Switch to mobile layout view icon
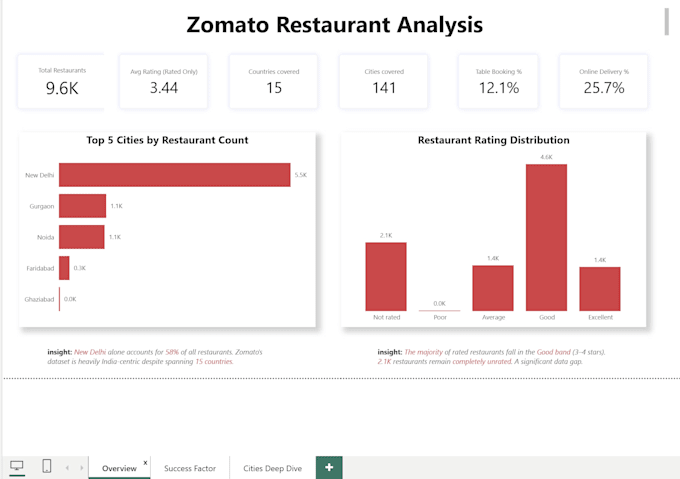Viewport: 680px width, 479px height. (47, 466)
